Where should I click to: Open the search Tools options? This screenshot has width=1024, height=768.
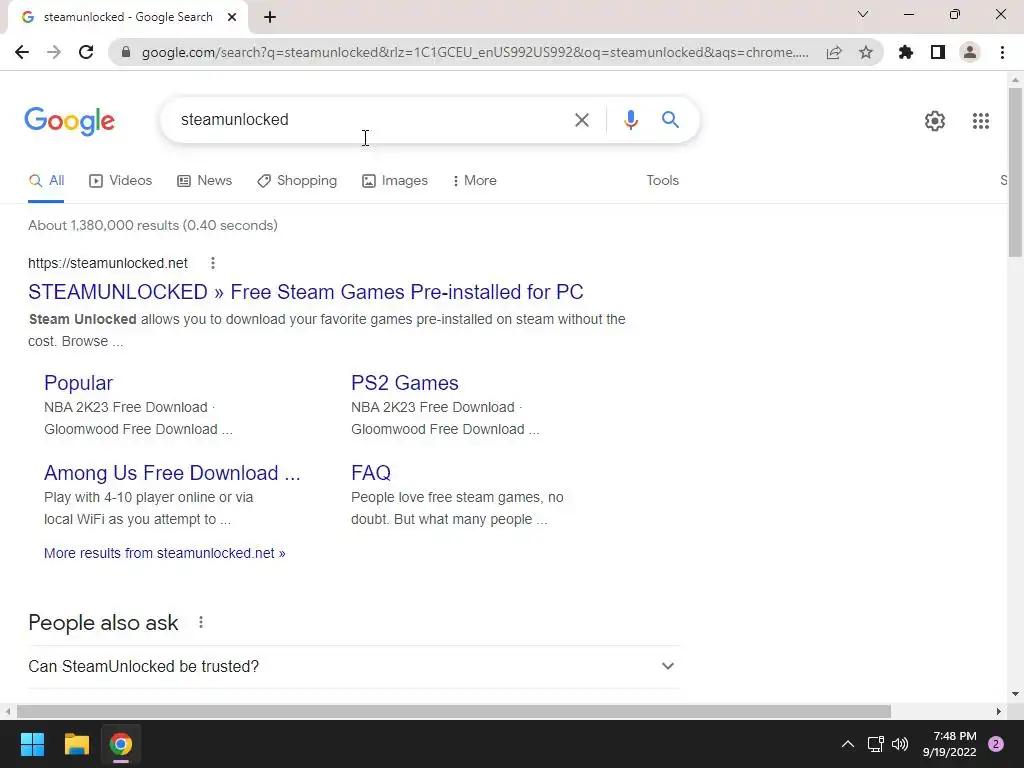(x=662, y=180)
